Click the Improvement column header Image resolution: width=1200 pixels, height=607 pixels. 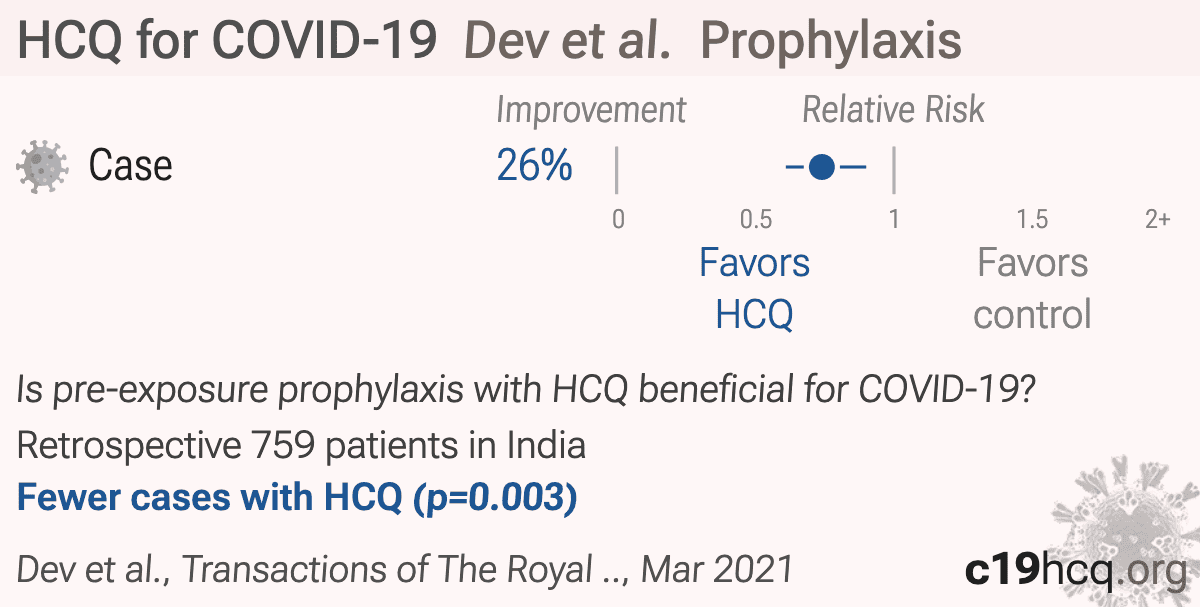[591, 110]
